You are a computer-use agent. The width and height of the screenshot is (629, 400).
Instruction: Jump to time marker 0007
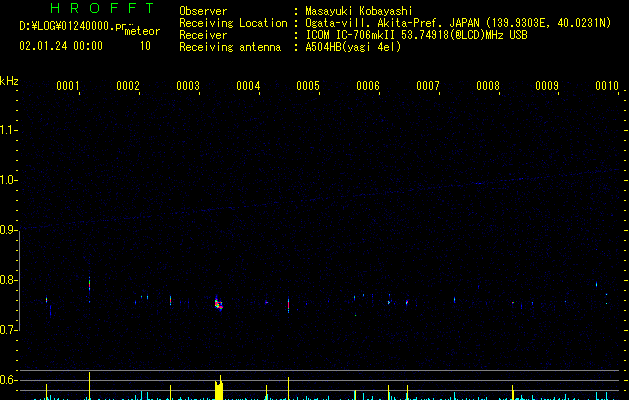[428, 86]
